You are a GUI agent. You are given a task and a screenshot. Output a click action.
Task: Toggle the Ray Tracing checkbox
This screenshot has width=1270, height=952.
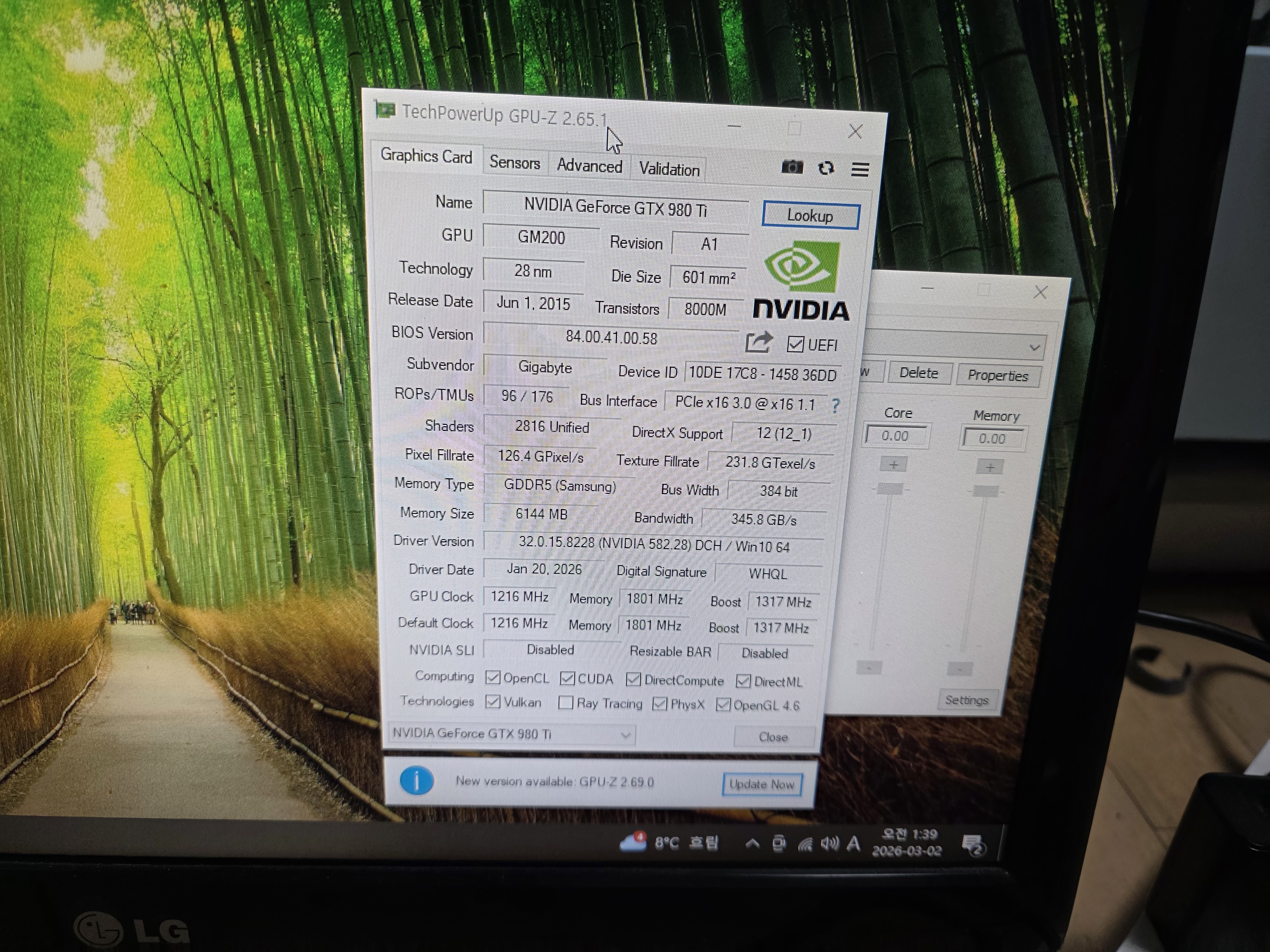565,702
